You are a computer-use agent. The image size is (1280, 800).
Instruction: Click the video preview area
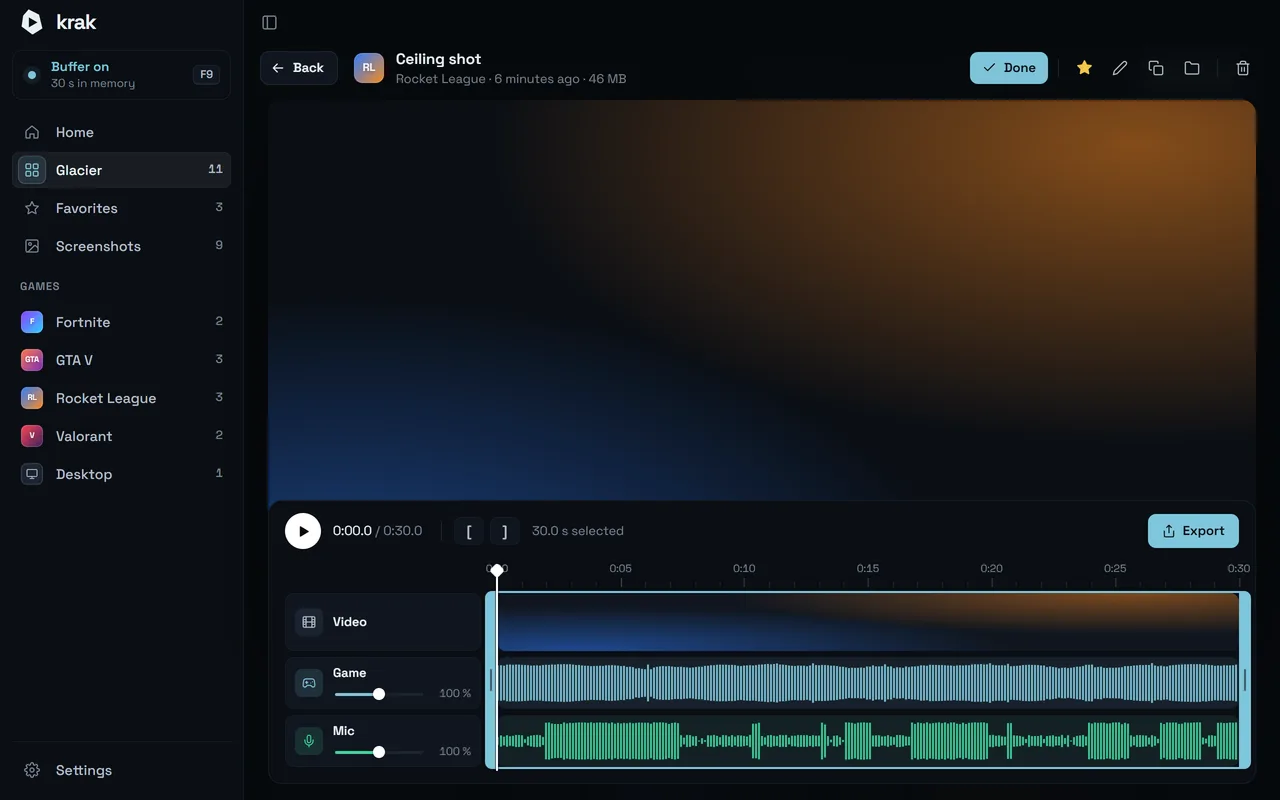(762, 300)
